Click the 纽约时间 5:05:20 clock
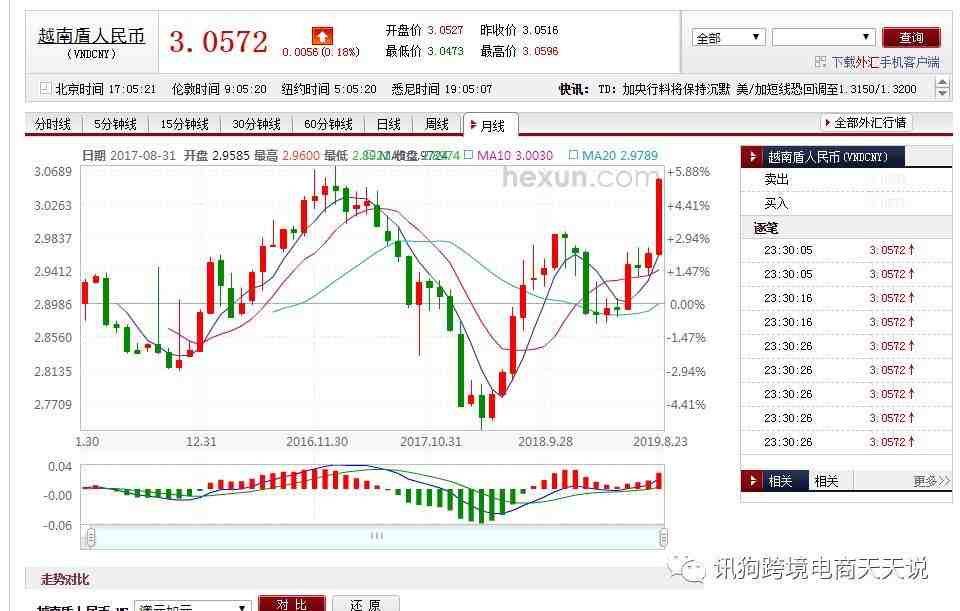Viewport: 960px width, 611px height. pyautogui.click(x=329, y=89)
